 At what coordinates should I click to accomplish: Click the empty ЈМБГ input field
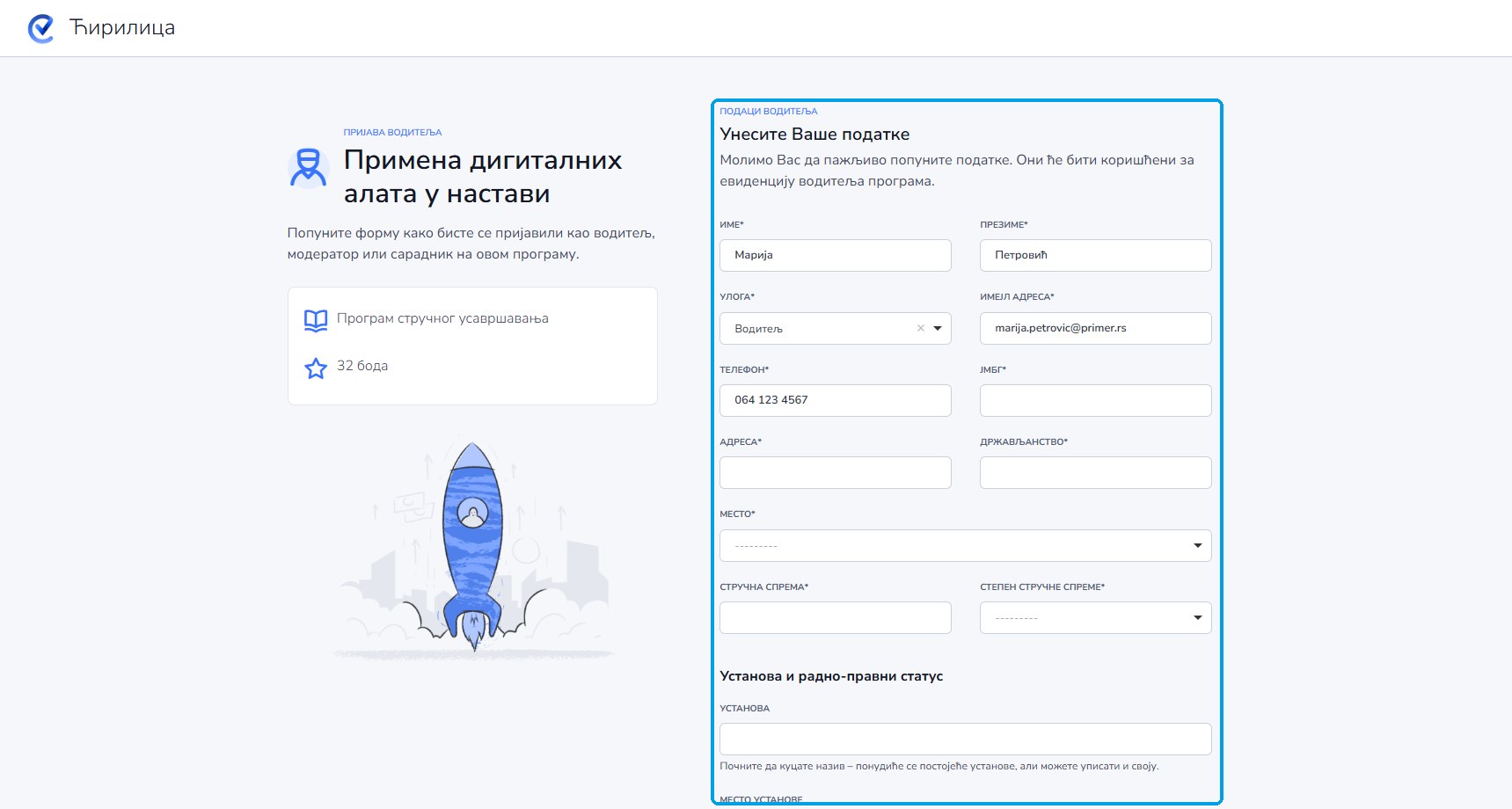point(1095,400)
